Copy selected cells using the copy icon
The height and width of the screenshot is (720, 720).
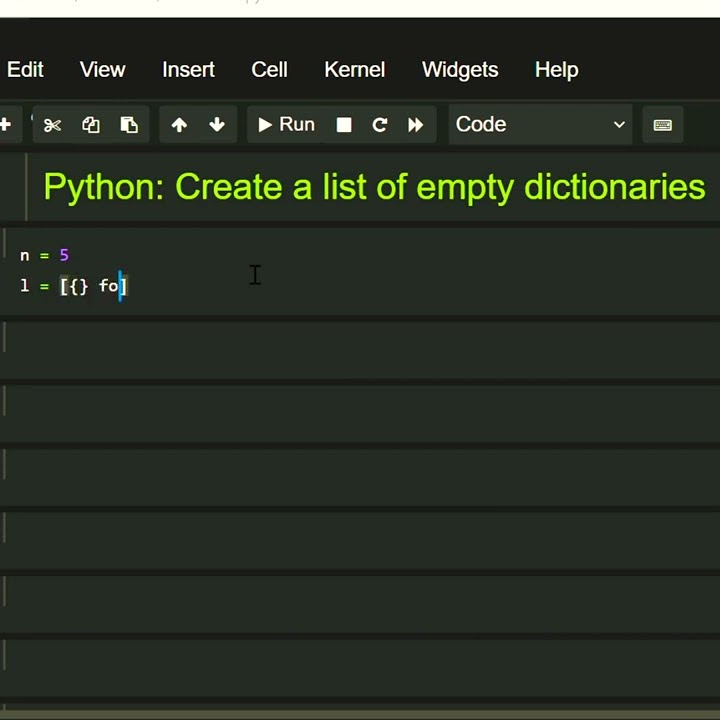click(90, 125)
